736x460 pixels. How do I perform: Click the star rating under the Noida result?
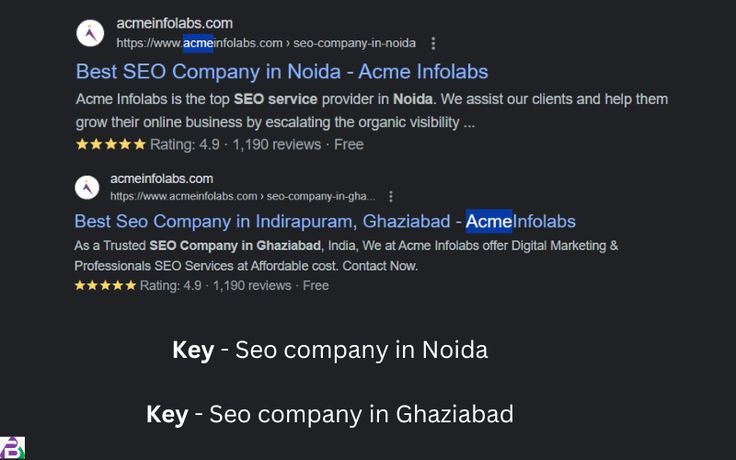point(110,144)
